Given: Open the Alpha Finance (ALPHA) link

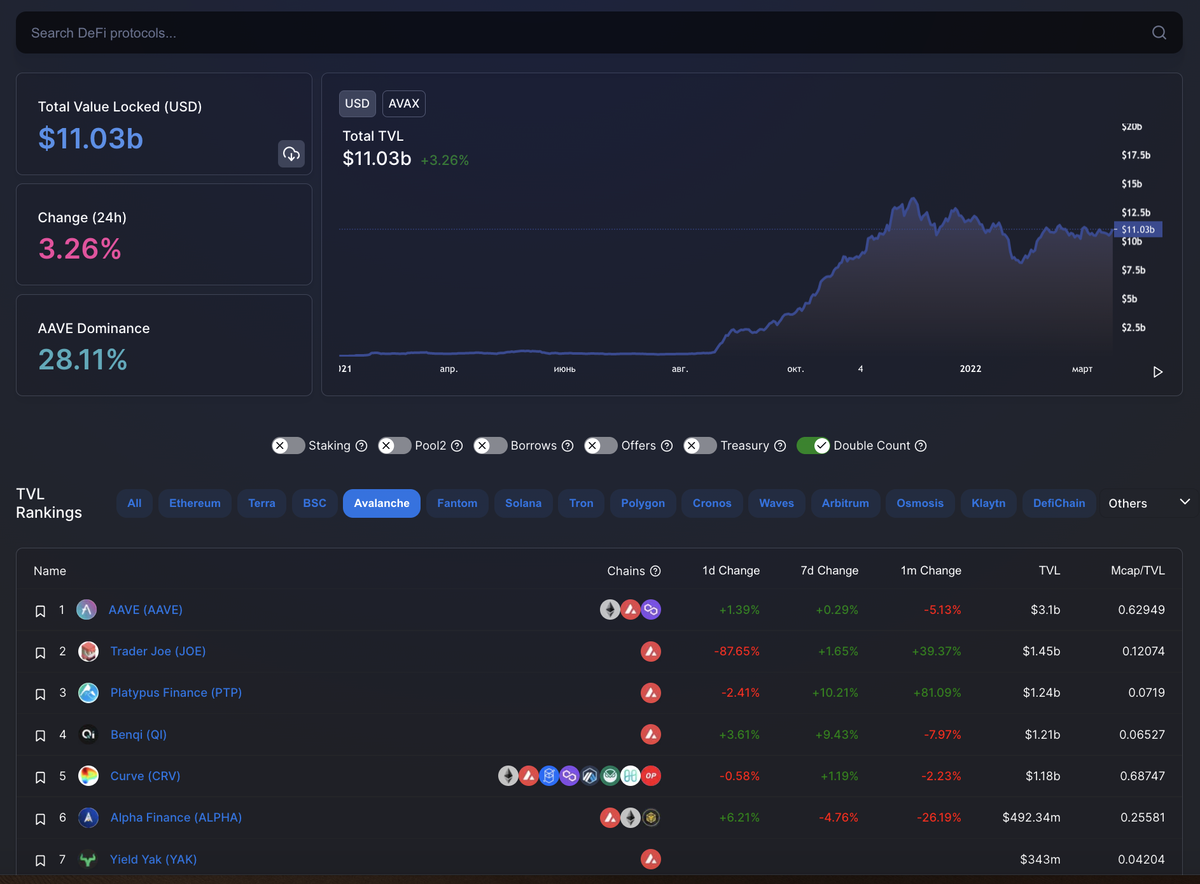Looking at the screenshot, I should pyautogui.click(x=176, y=818).
